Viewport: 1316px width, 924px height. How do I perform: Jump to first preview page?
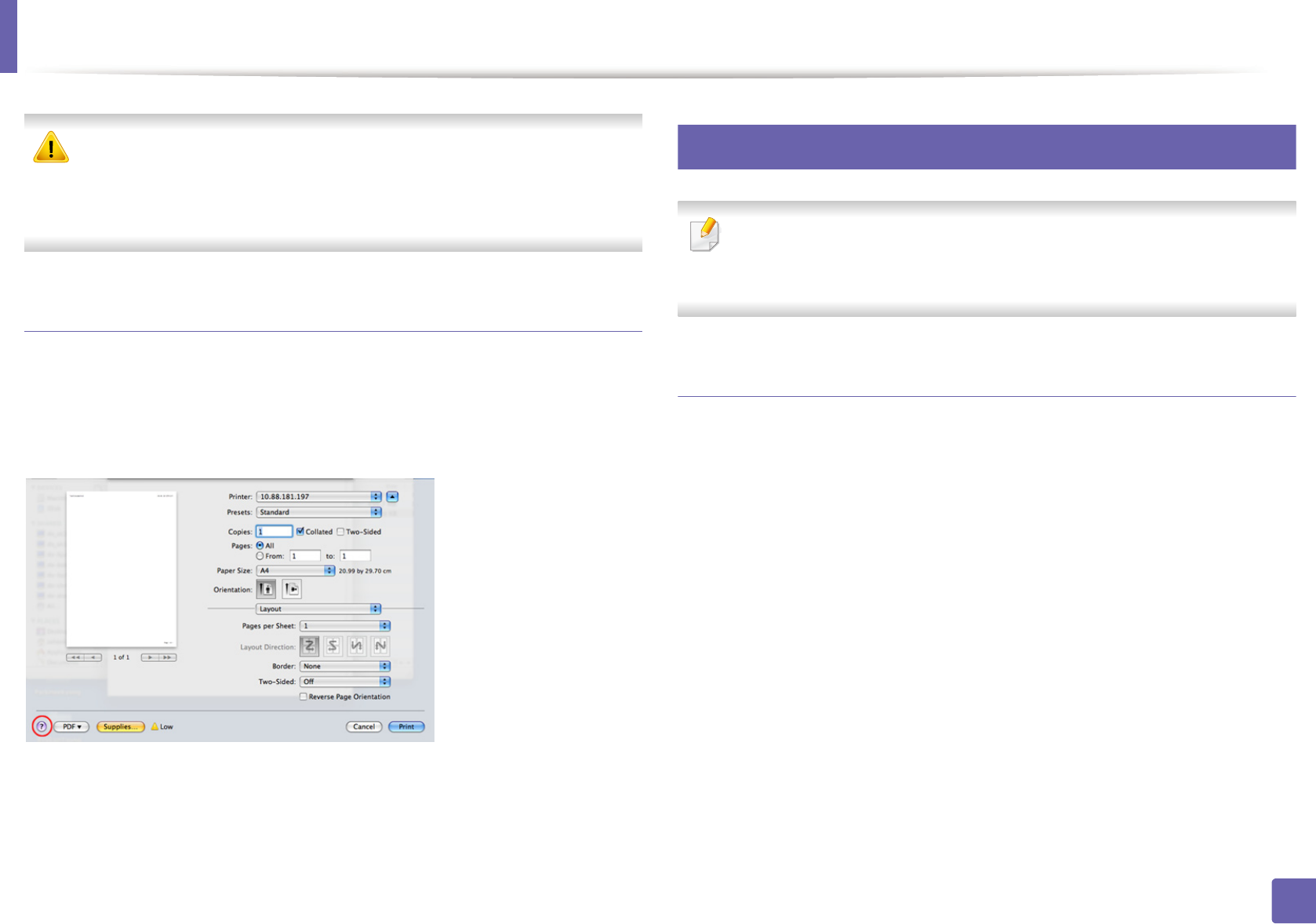pyautogui.click(x=75, y=657)
